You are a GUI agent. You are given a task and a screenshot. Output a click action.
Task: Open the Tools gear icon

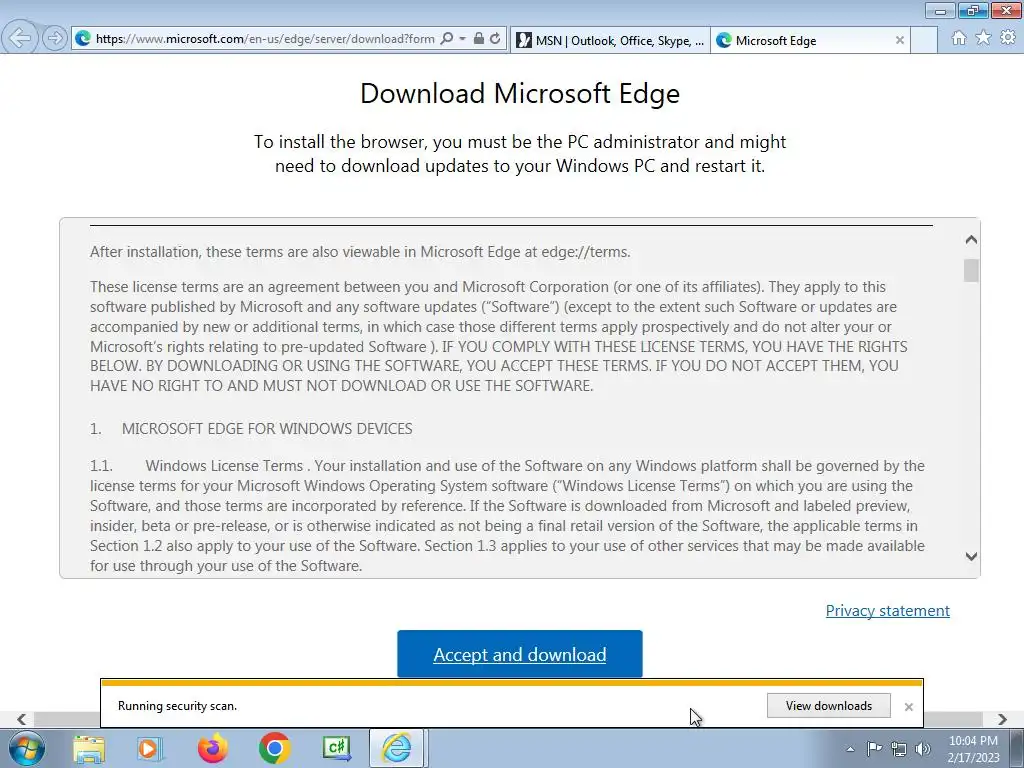point(1008,38)
